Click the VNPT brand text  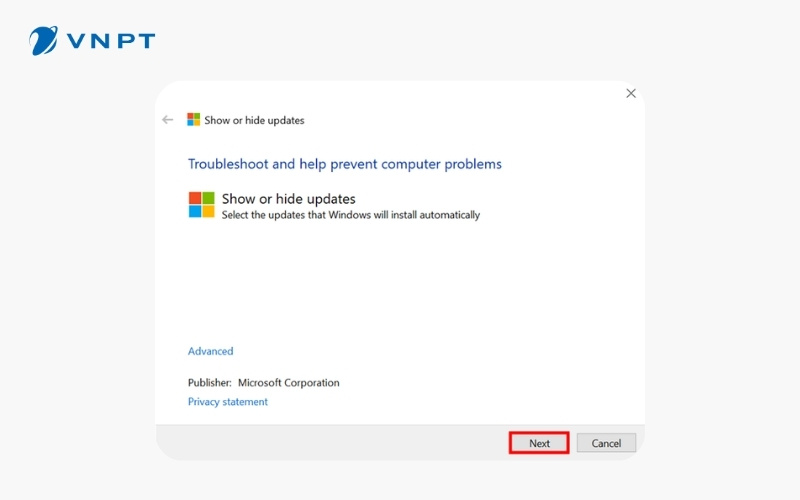pos(111,42)
